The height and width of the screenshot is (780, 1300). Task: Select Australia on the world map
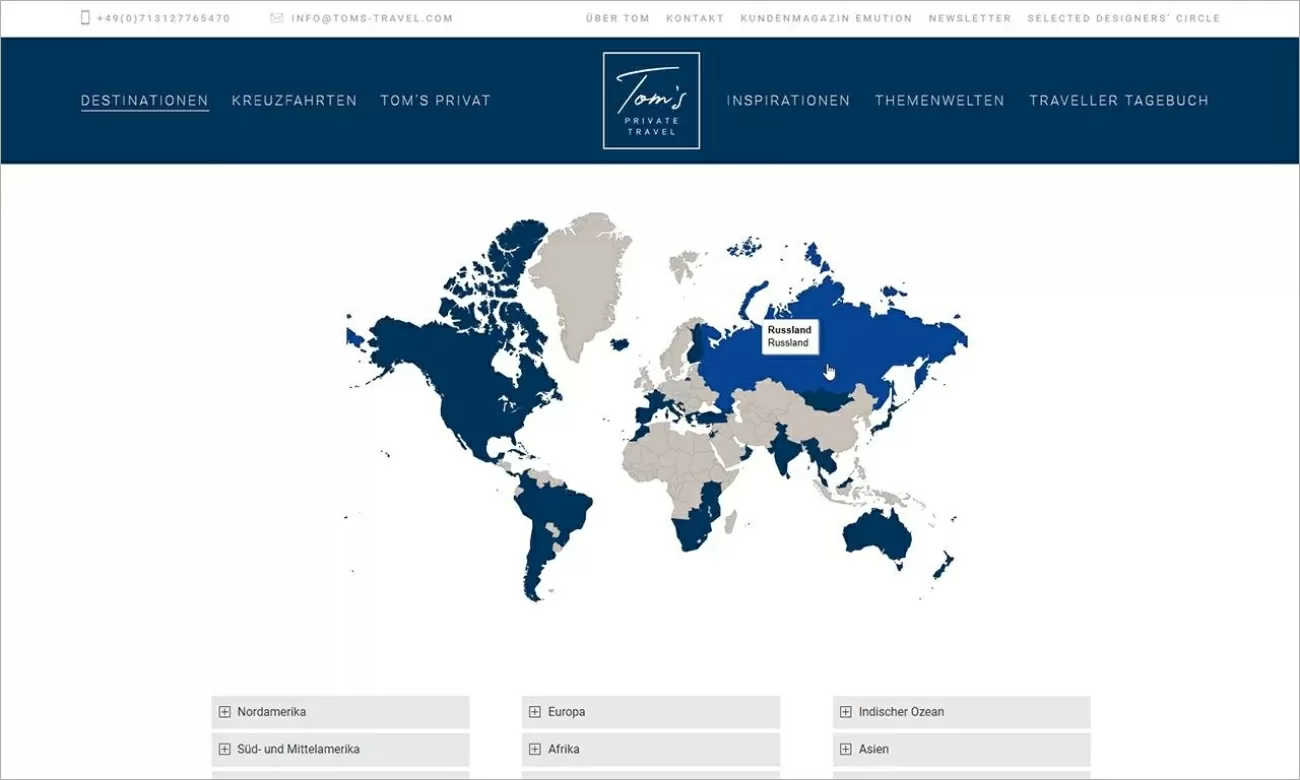pos(877,533)
